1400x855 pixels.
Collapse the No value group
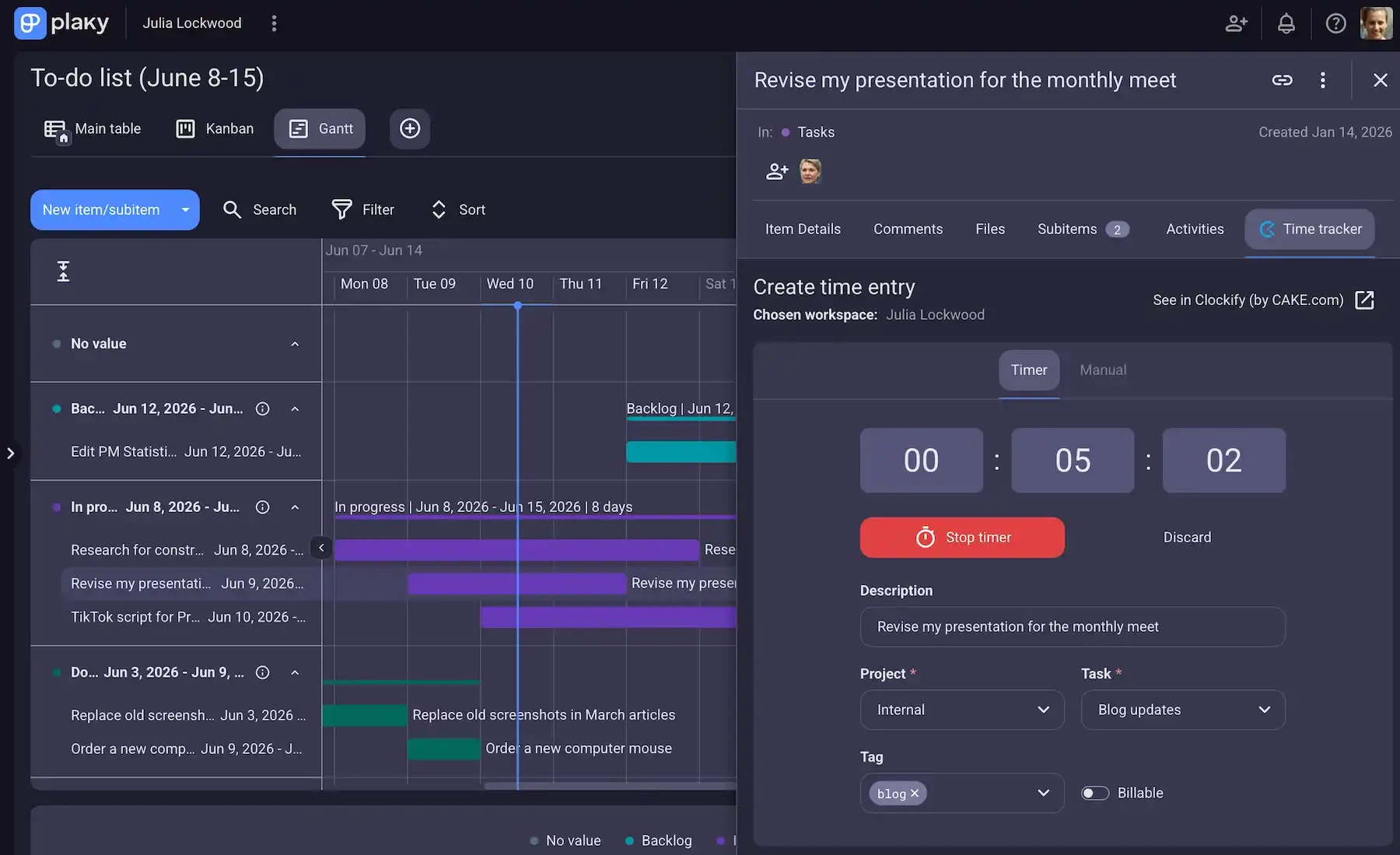coord(295,344)
